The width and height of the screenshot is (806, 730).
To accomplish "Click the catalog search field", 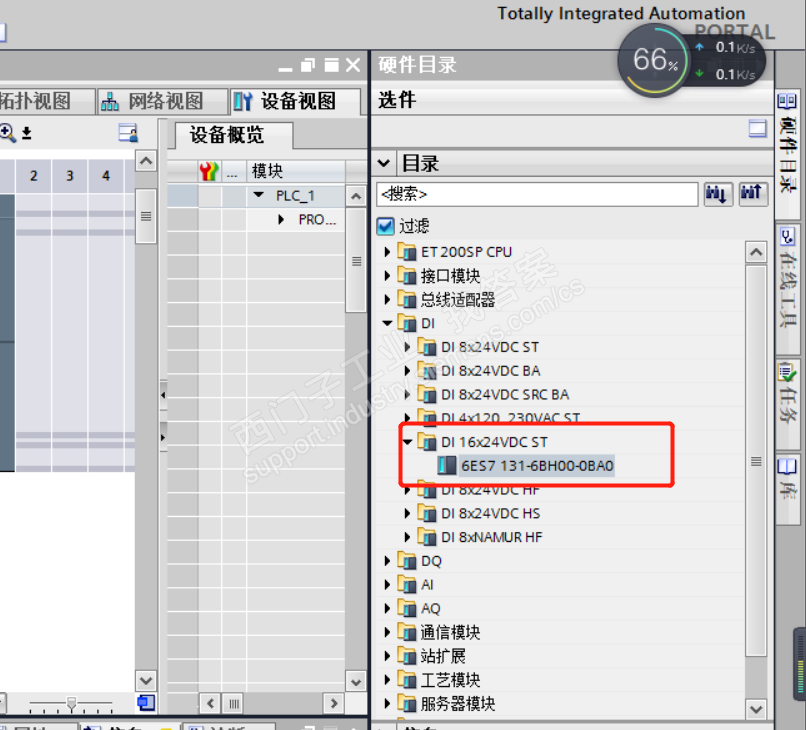I will pos(537,194).
